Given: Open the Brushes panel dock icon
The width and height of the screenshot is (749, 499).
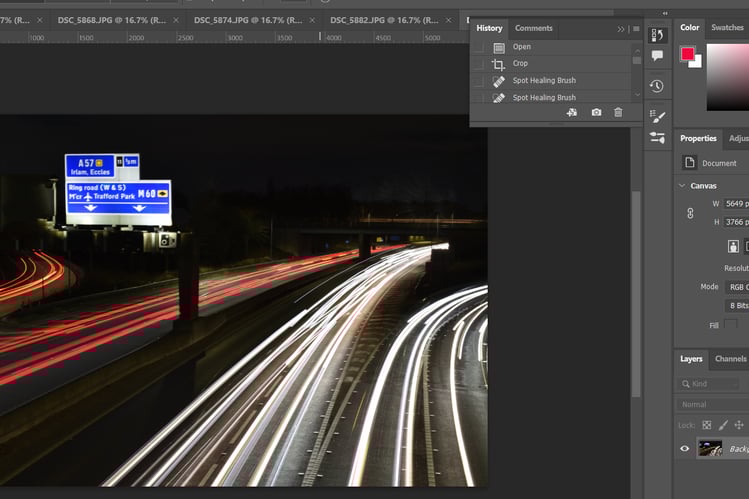Looking at the screenshot, I should point(657,138).
